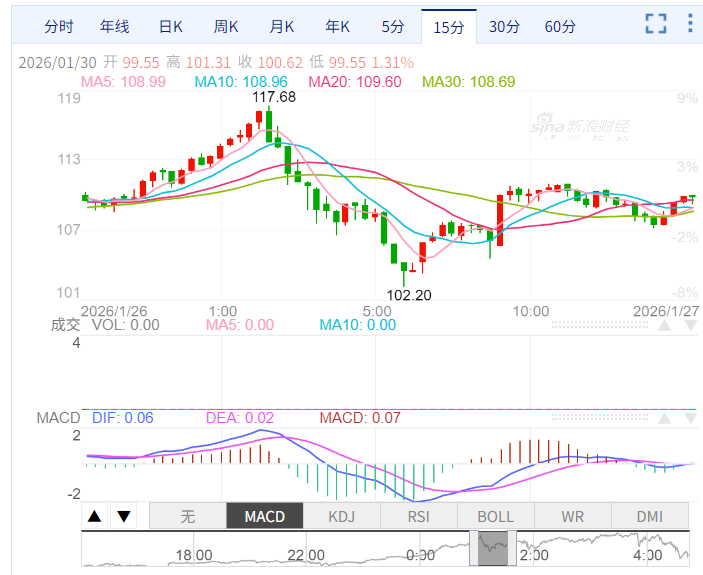Select the DMI indicator
Screen dimensions: 703x575
tap(650, 516)
